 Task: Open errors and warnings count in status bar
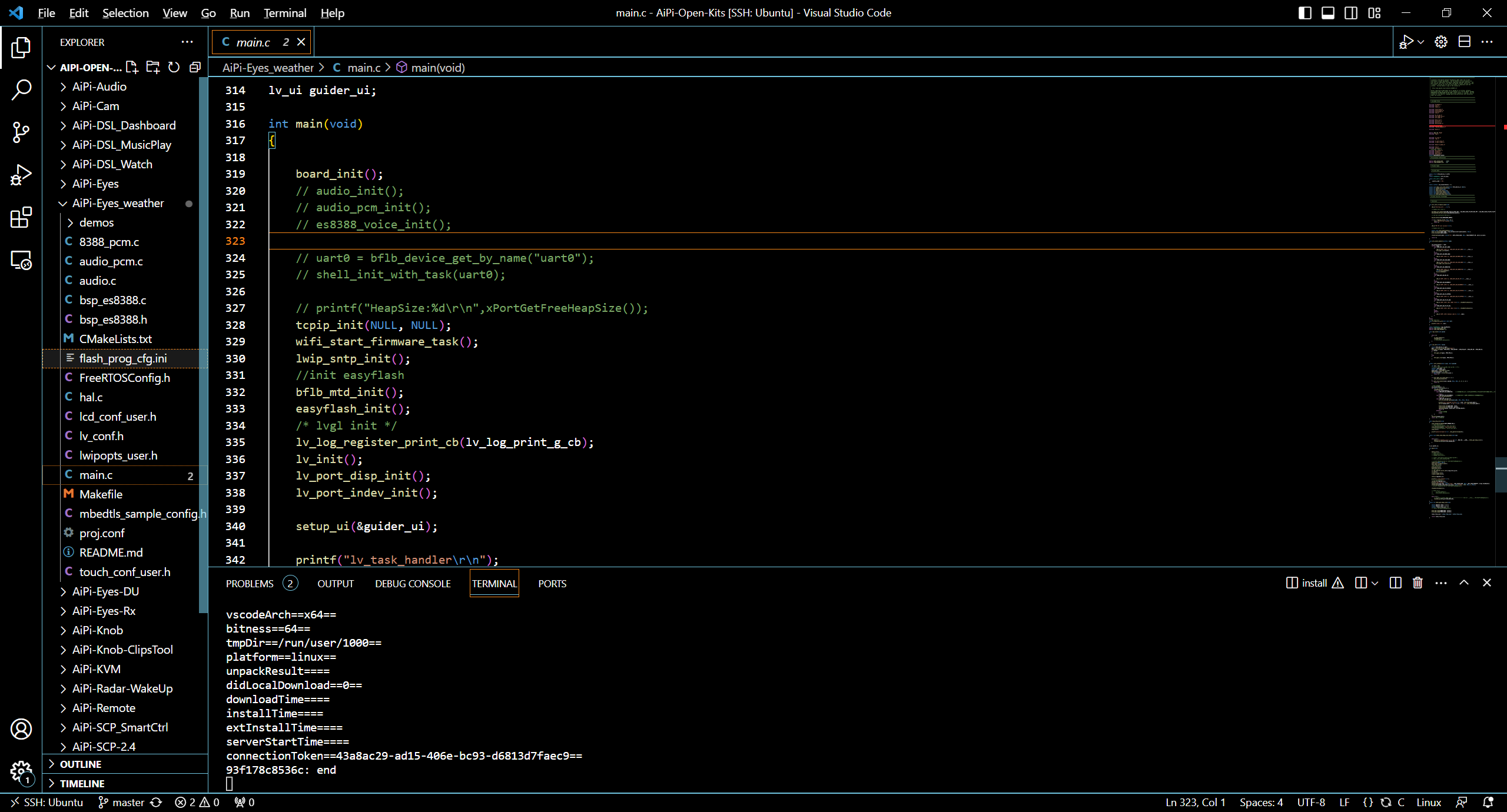pyautogui.click(x=197, y=802)
